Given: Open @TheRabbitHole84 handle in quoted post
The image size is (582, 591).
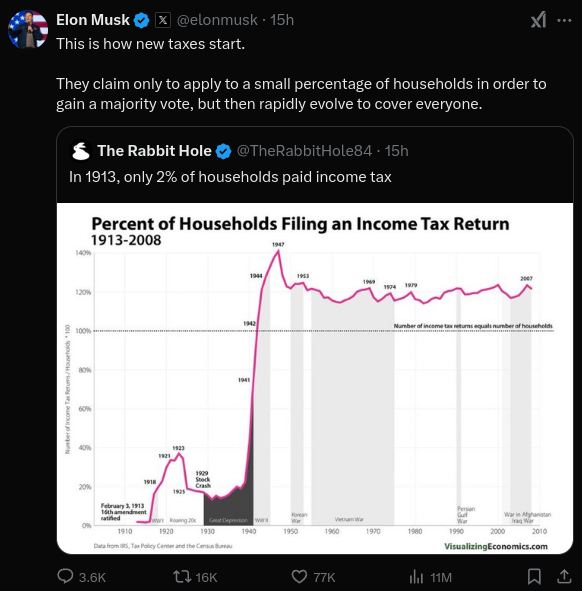Looking at the screenshot, I should point(305,151).
